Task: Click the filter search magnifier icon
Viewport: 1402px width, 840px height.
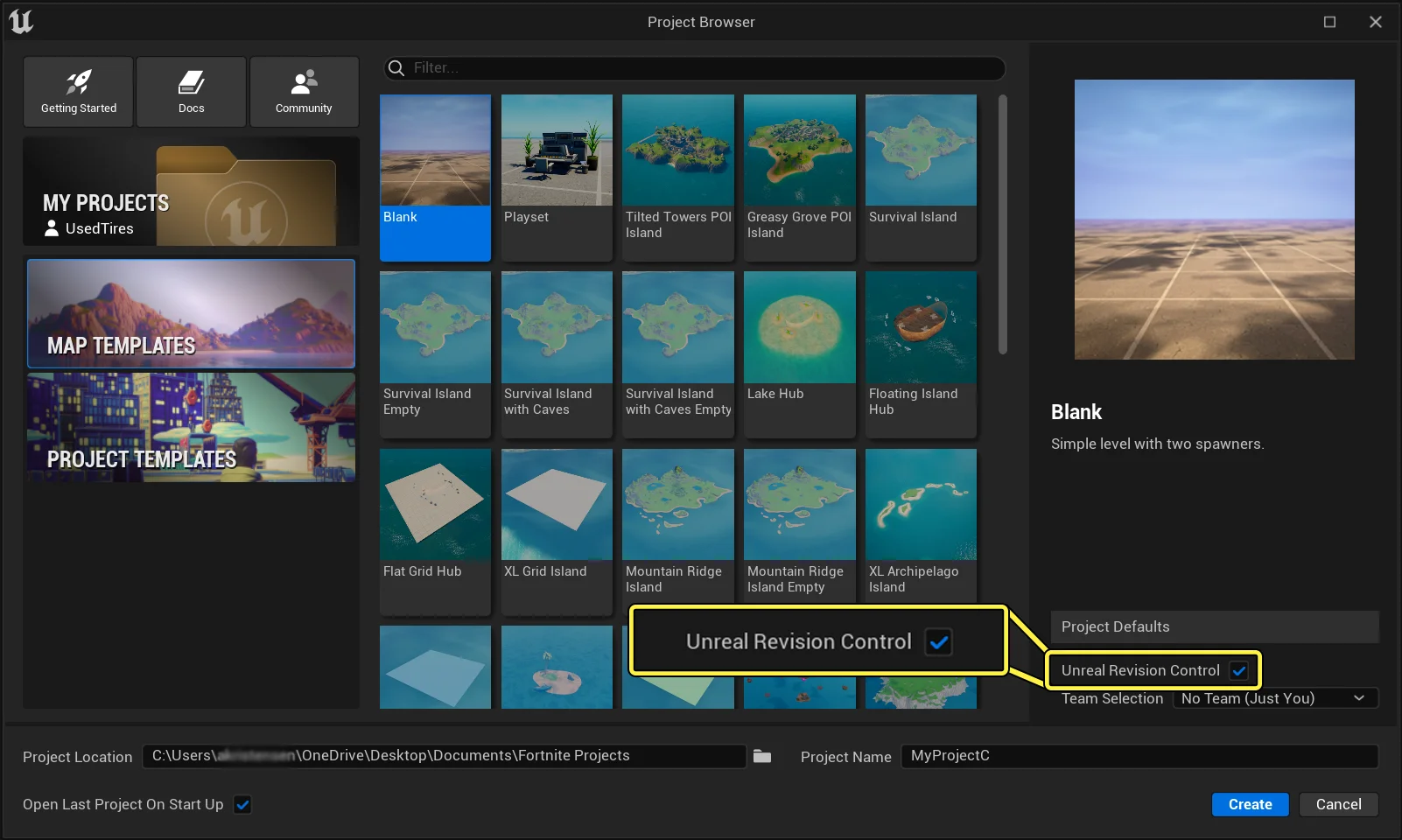Action: coord(396,68)
